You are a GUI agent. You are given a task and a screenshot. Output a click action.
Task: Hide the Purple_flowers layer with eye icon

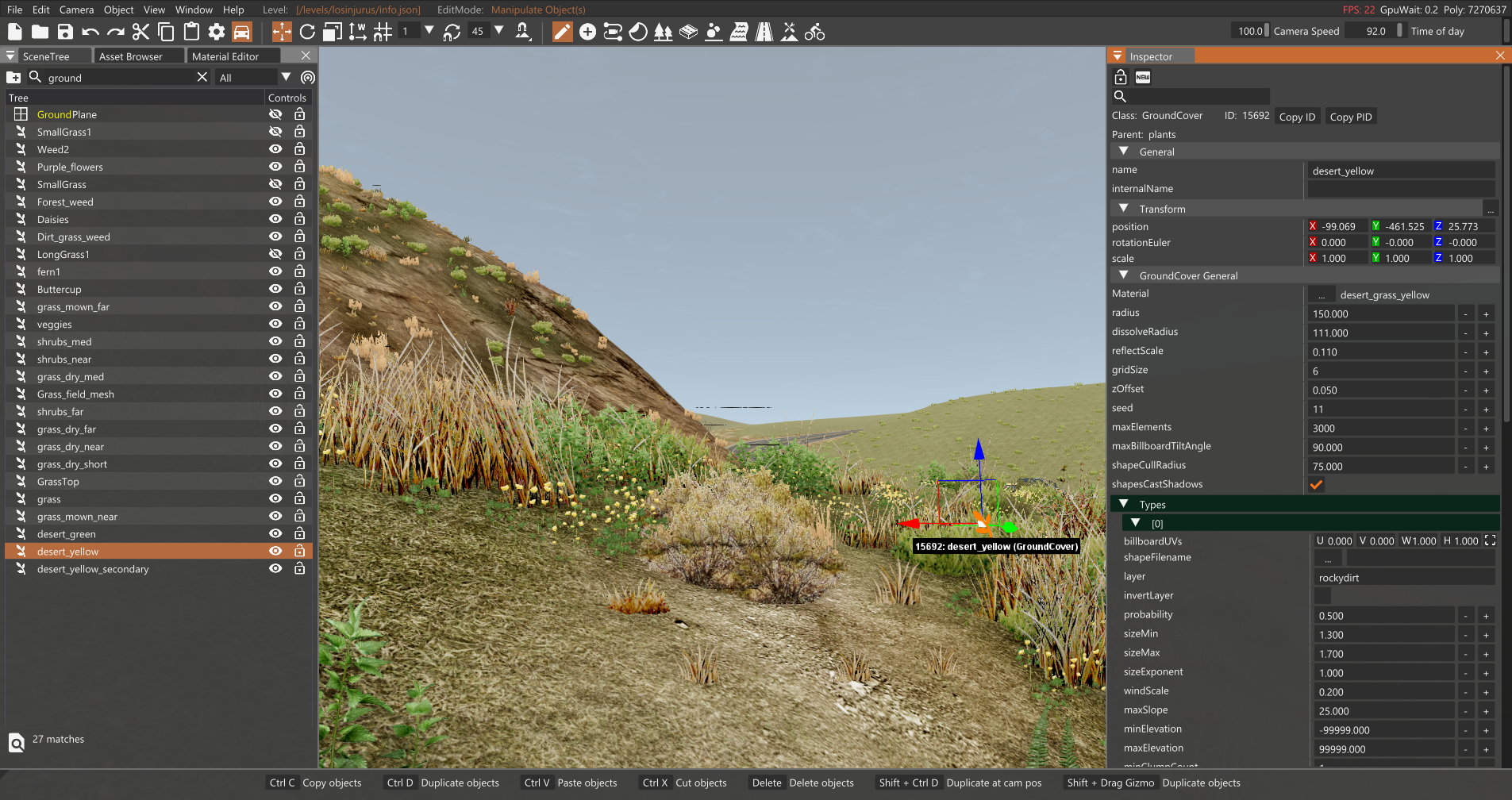click(275, 167)
